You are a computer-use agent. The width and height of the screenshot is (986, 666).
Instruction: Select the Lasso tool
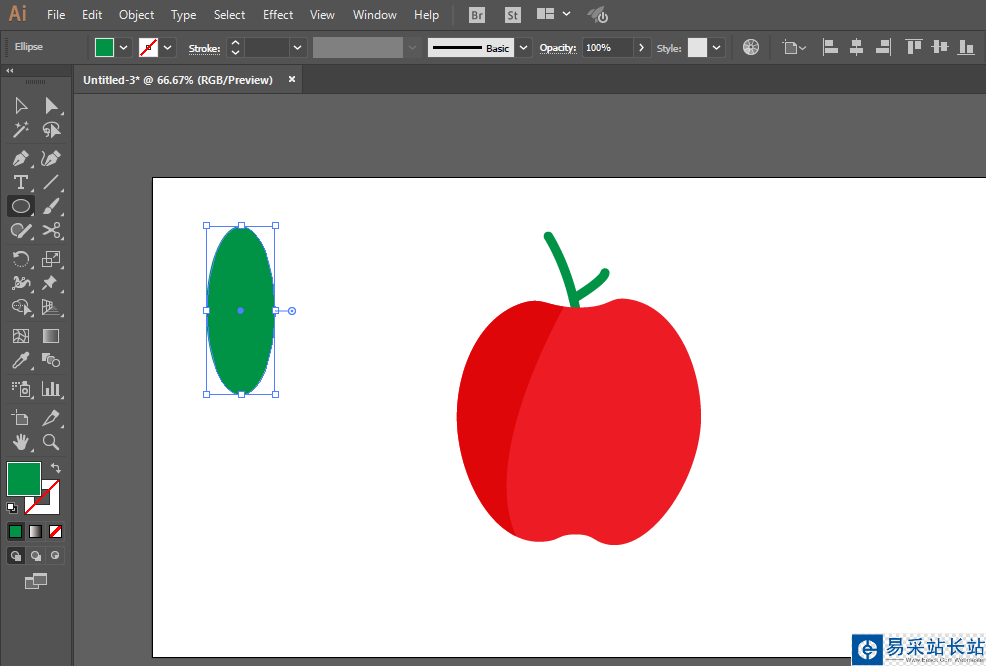pos(51,130)
